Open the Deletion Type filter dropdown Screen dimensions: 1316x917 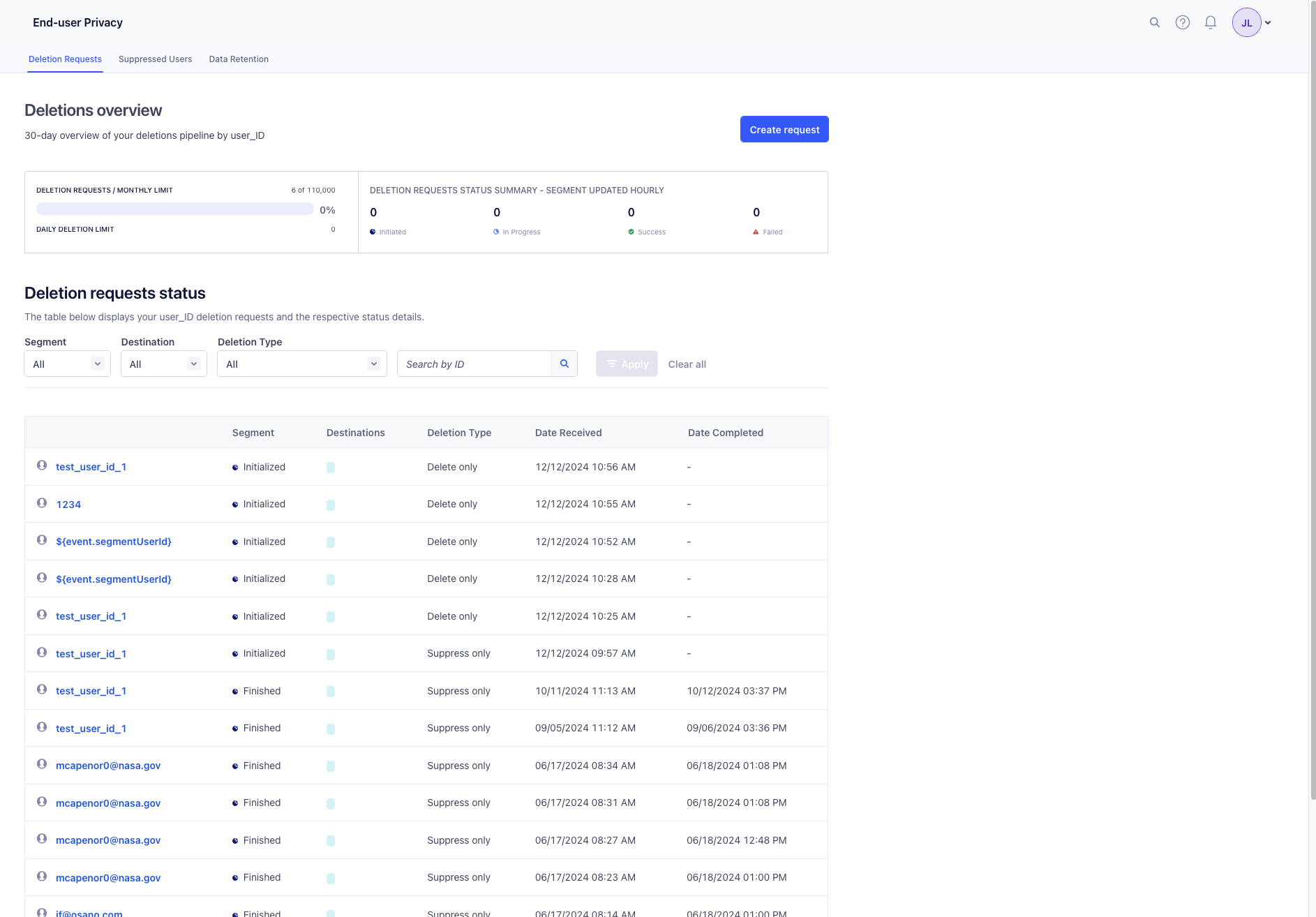[x=301, y=364]
